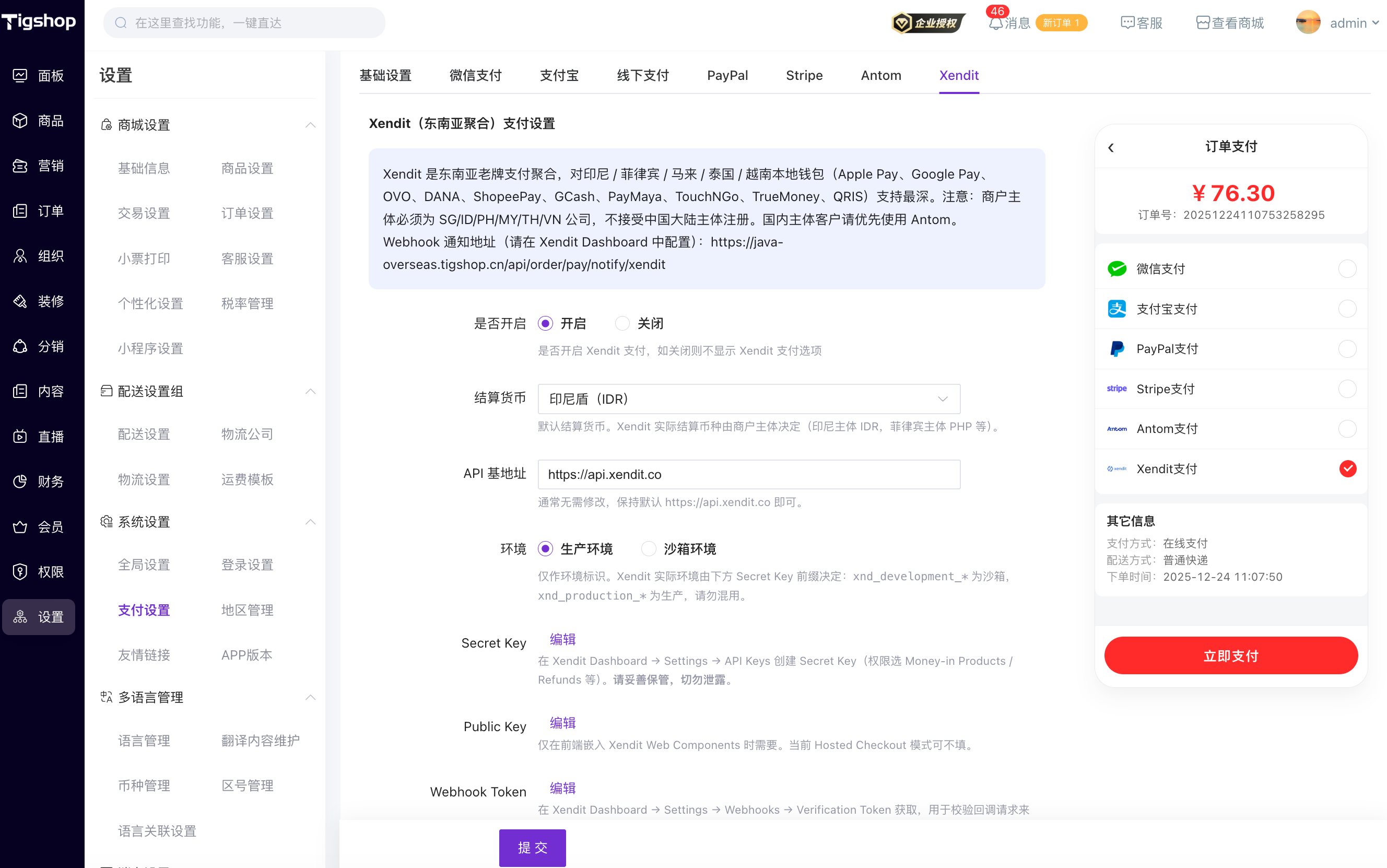Image resolution: width=1387 pixels, height=868 pixels.
Task: Click the 新订单 1 badge
Action: point(1061,23)
